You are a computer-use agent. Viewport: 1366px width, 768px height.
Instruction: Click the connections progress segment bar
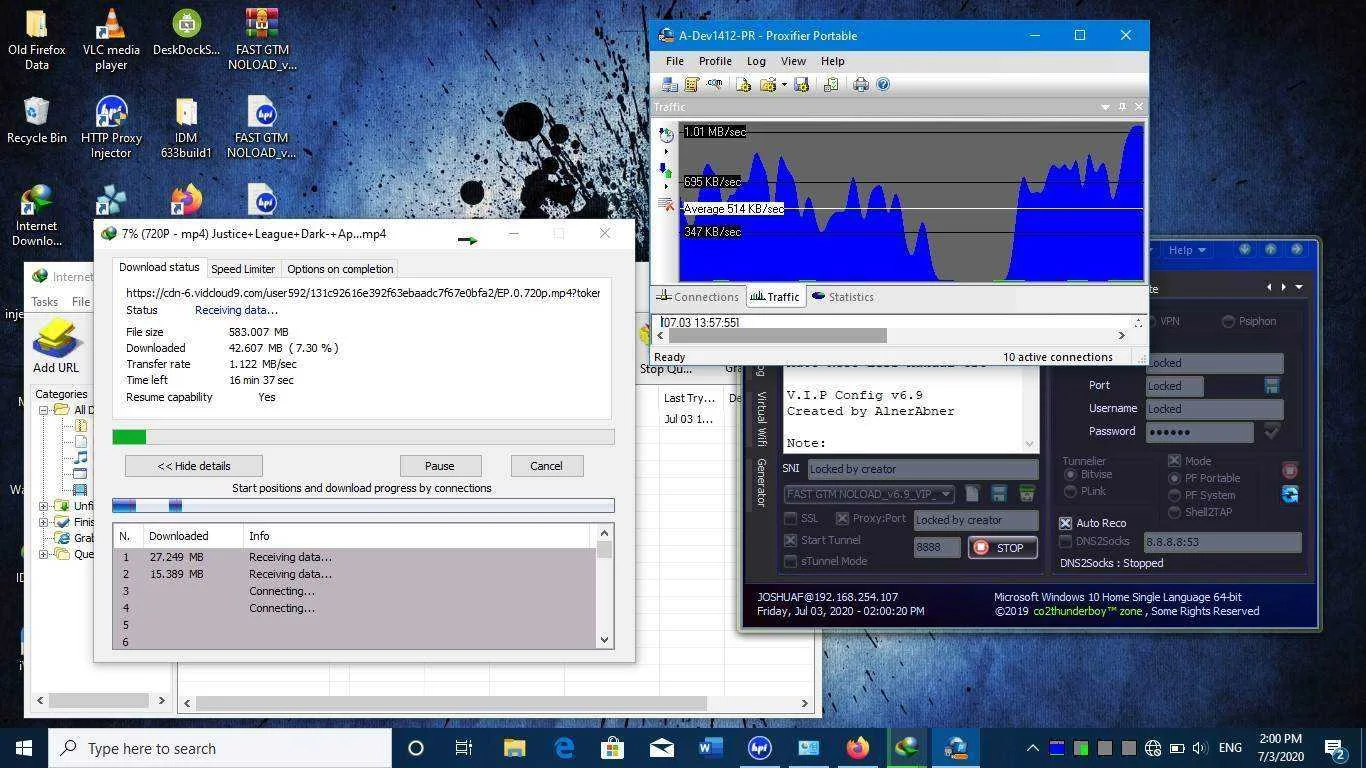point(363,506)
